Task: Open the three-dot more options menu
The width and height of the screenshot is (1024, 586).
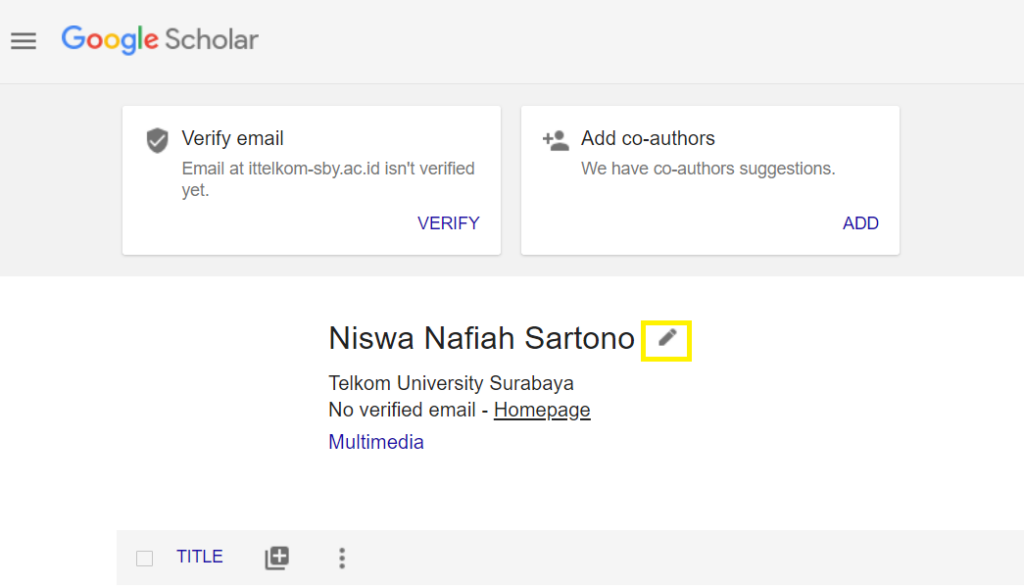Action: coord(342,558)
